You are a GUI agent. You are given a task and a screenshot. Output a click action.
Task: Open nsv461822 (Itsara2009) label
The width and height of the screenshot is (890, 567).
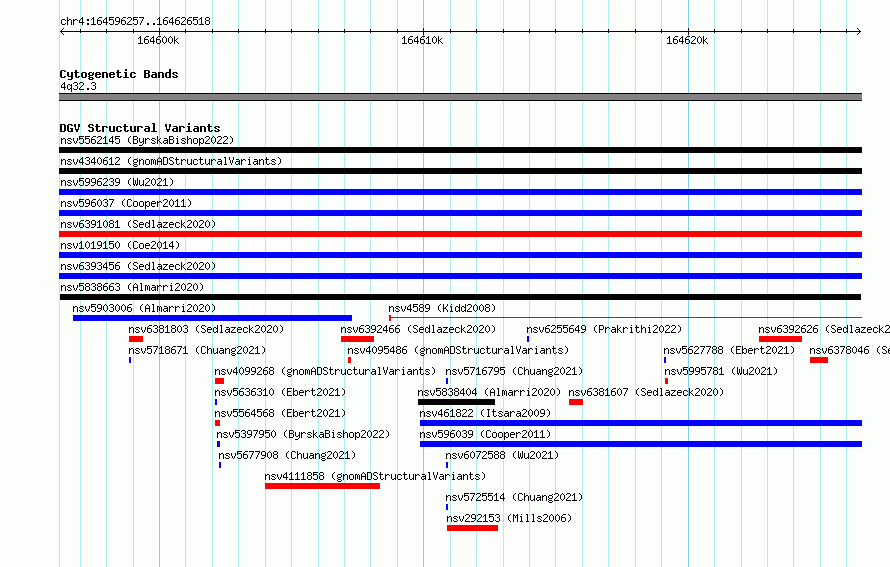pyautogui.click(x=485, y=413)
